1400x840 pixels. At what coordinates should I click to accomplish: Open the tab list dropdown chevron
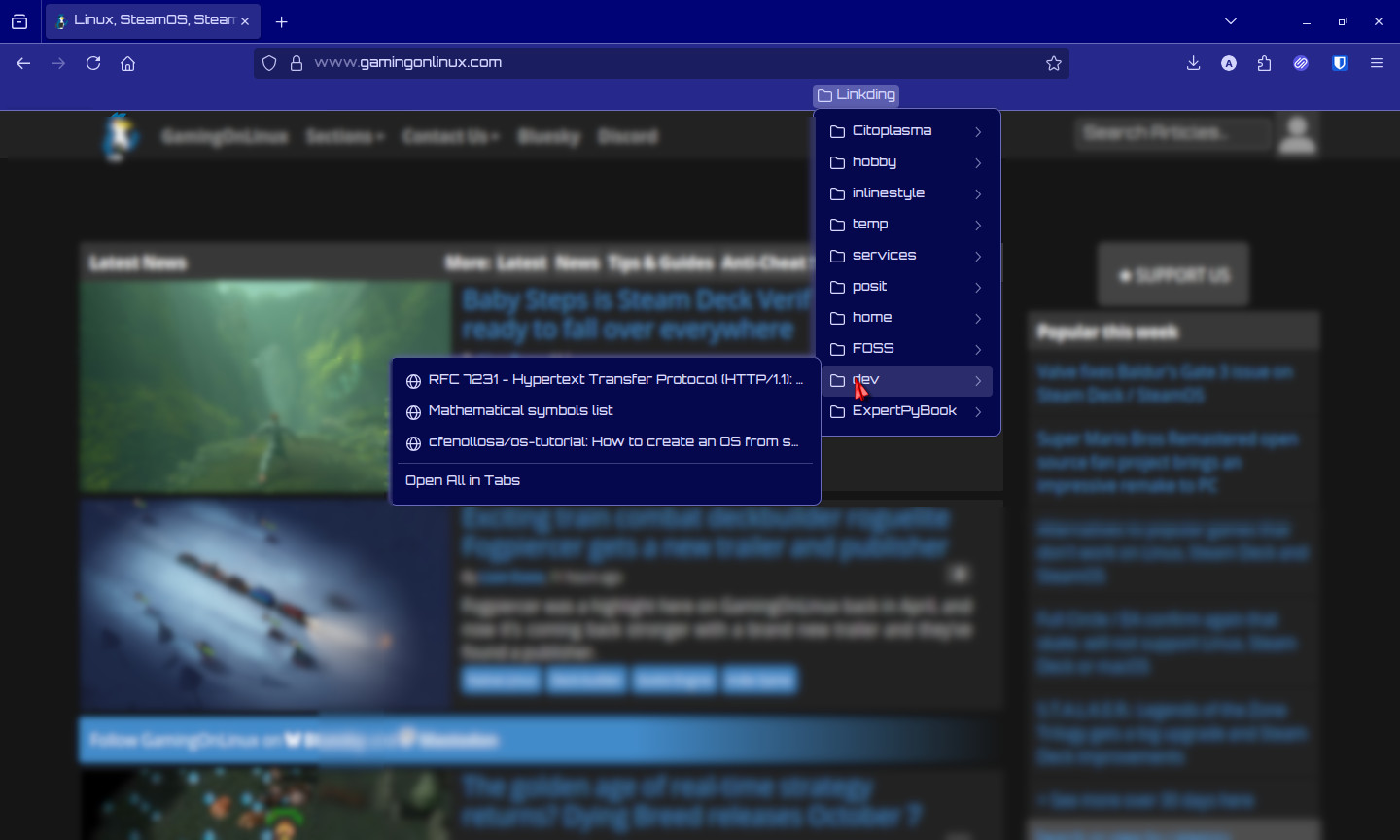1230,20
